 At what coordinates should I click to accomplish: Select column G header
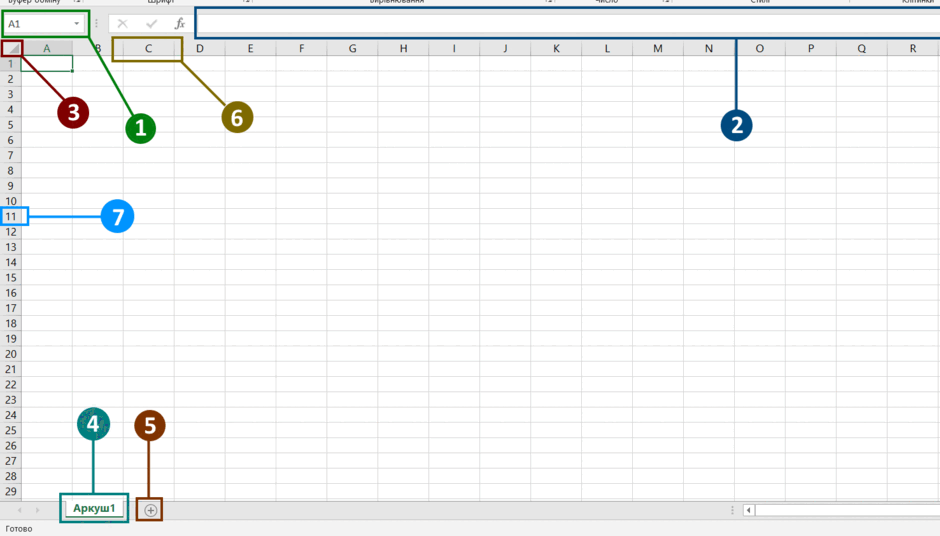352,49
